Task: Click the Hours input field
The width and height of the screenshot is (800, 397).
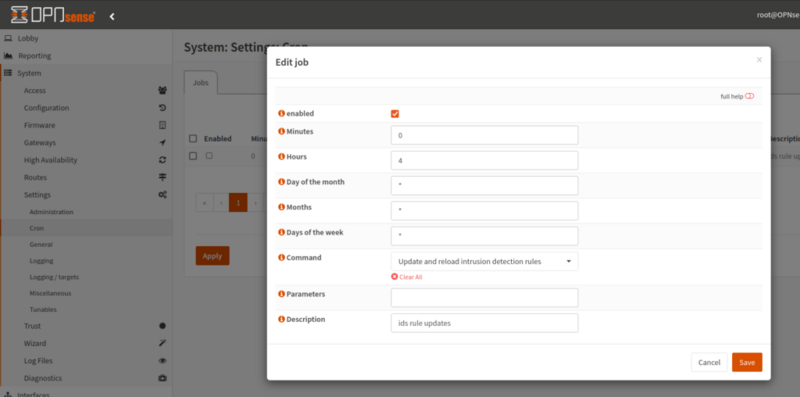Action: point(484,160)
